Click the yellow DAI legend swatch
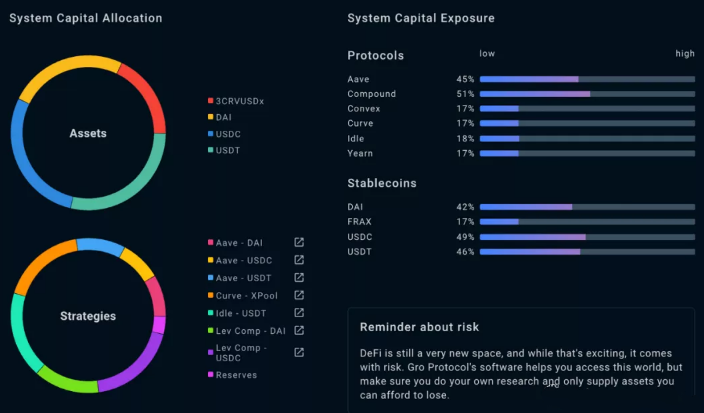Viewport: 704px width, 413px height. (210, 117)
